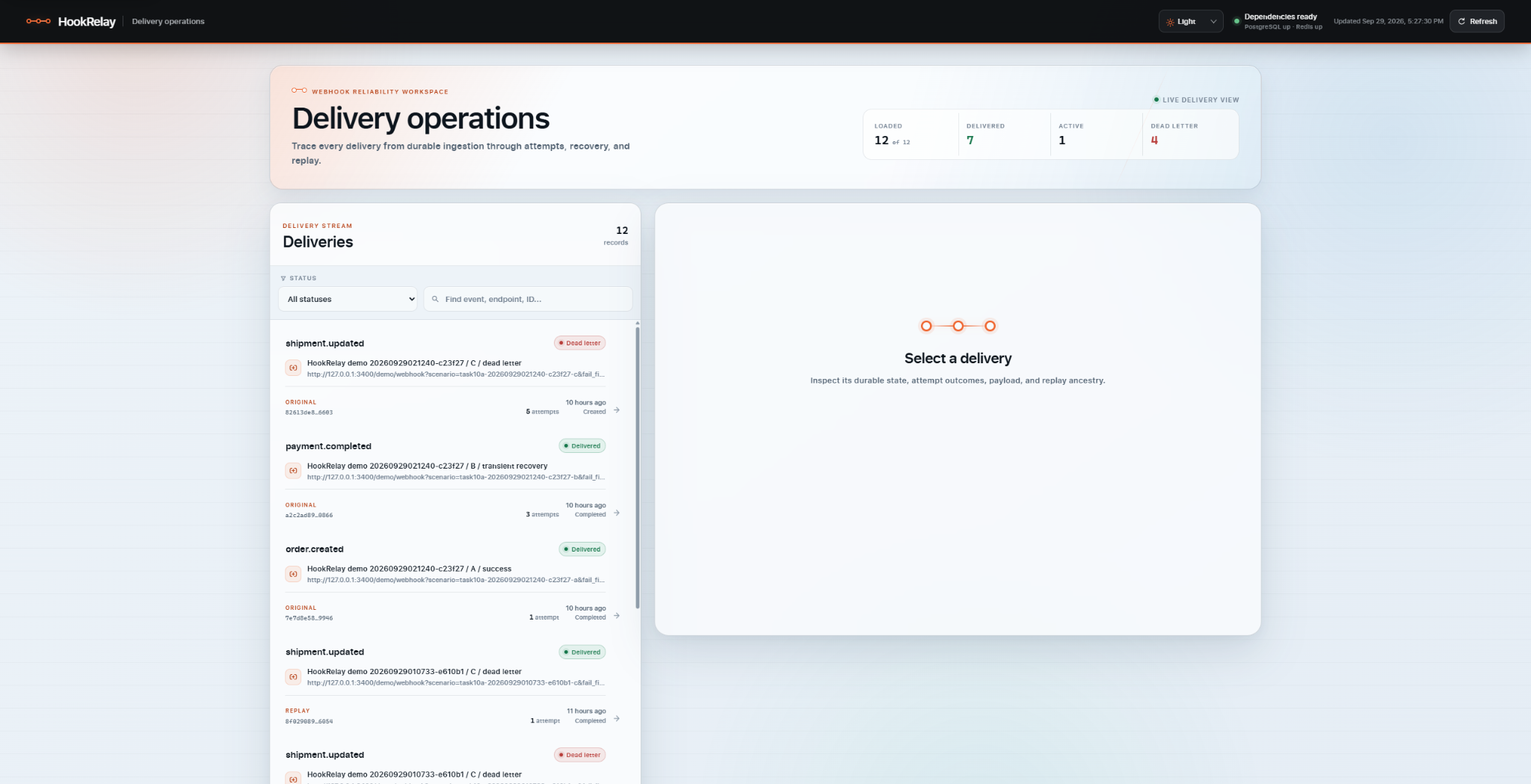Open delivery 7e7d8e58 via its arrow icon
This screenshot has height=784, width=1531.
pyautogui.click(x=617, y=616)
